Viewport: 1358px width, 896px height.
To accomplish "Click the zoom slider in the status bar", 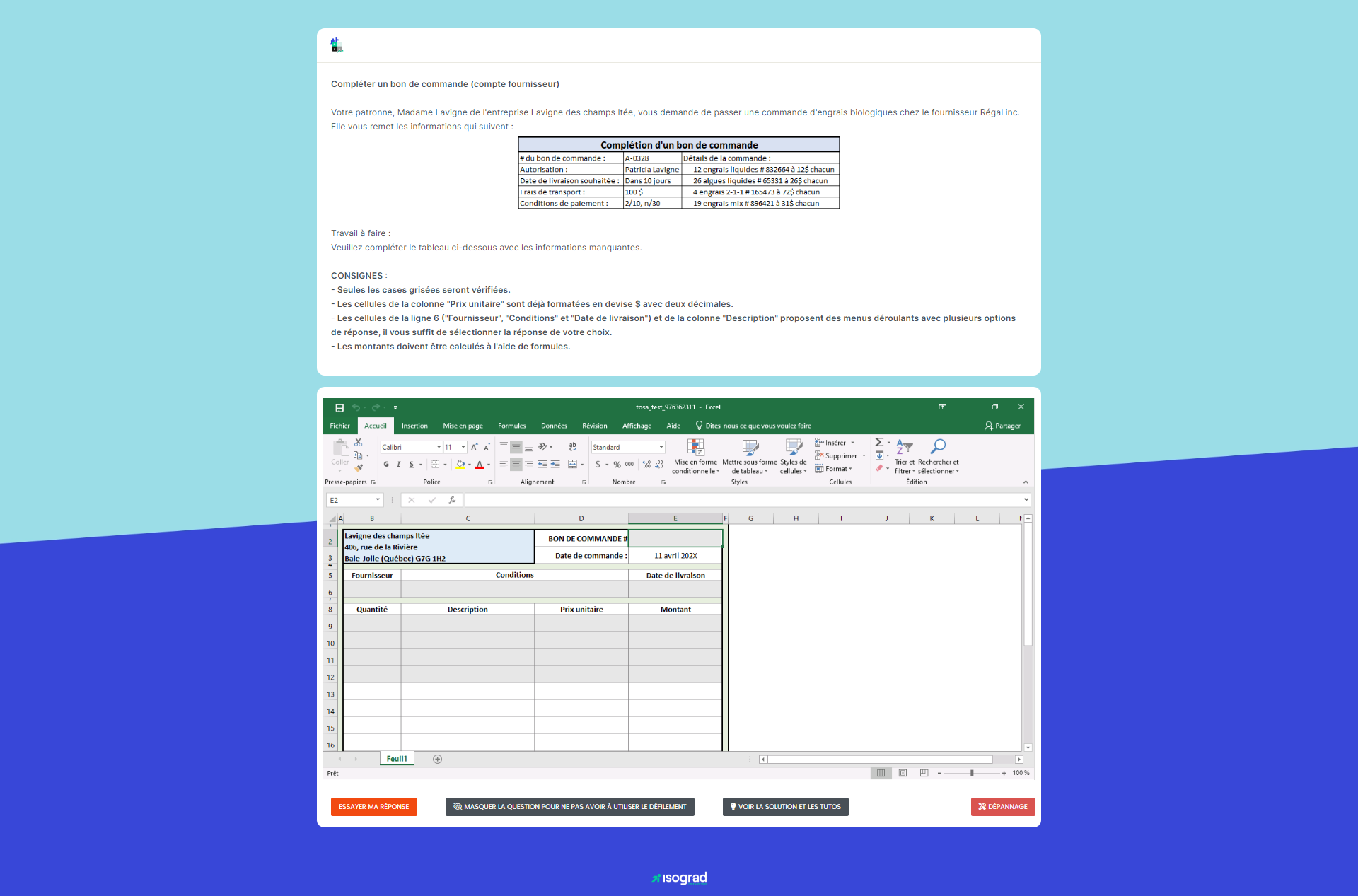I will pos(972,773).
